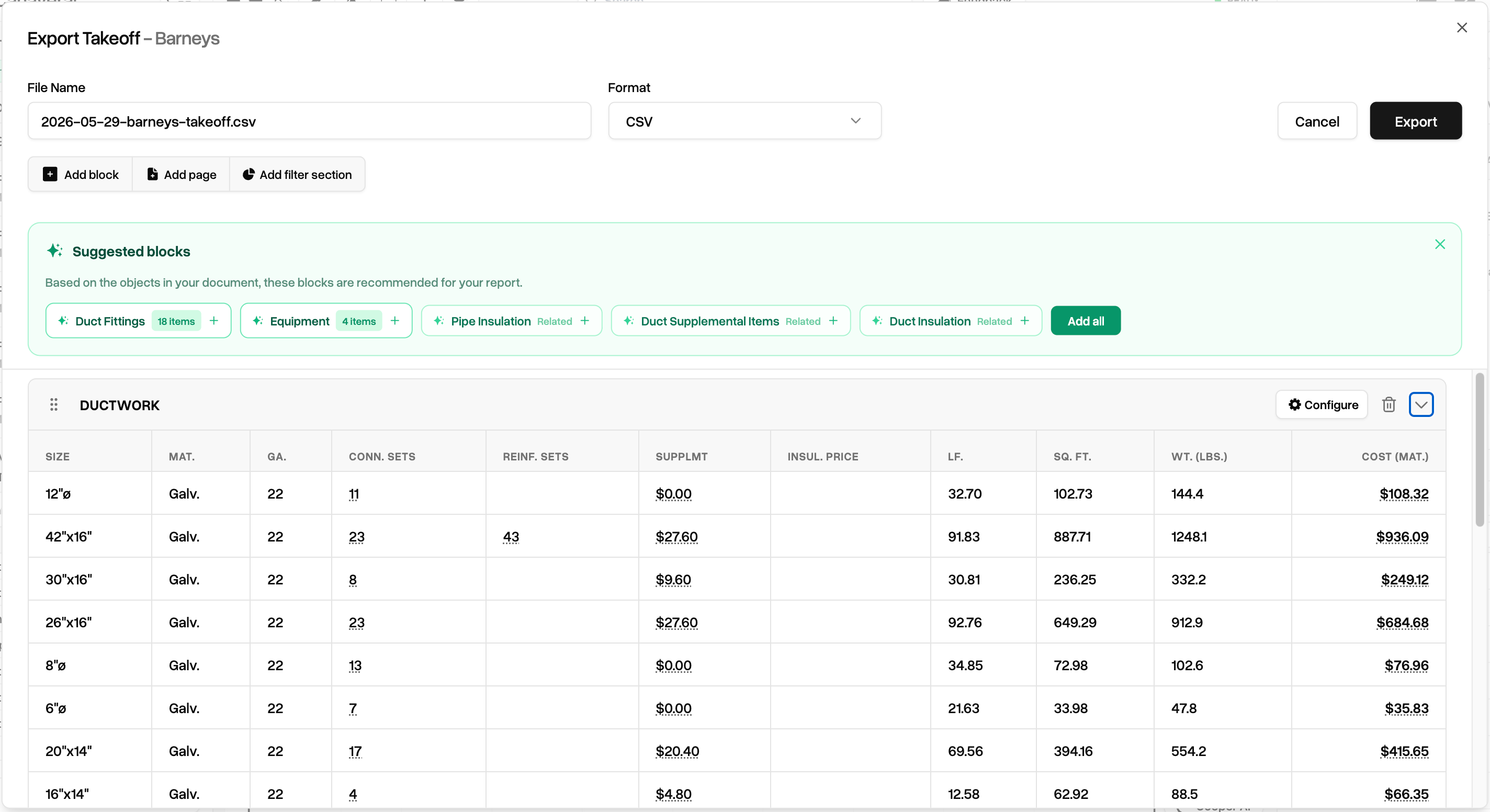Click the 4 items badge
1490x812 pixels.
point(358,321)
